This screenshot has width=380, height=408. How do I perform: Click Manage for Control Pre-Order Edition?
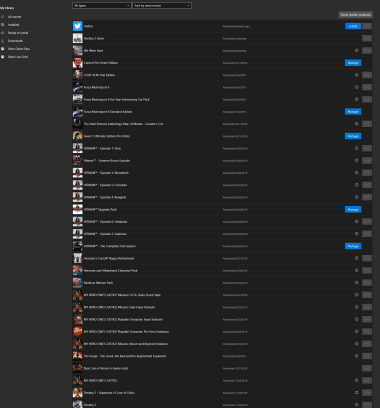tap(353, 63)
